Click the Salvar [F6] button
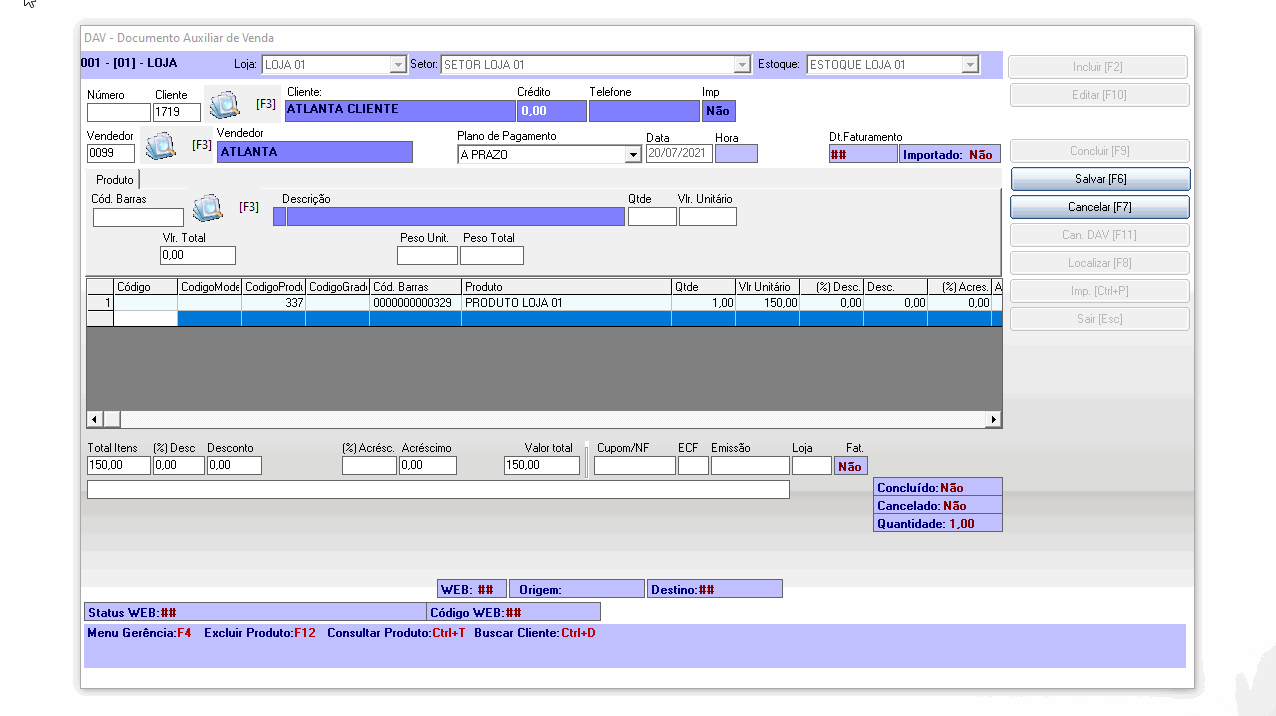 [x=1100, y=179]
